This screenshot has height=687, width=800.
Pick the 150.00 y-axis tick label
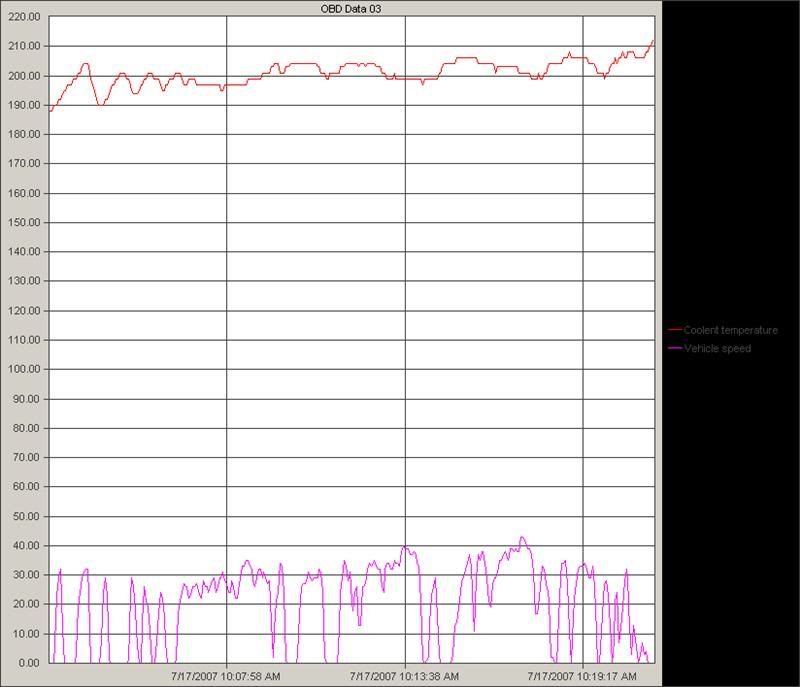(x=24, y=223)
